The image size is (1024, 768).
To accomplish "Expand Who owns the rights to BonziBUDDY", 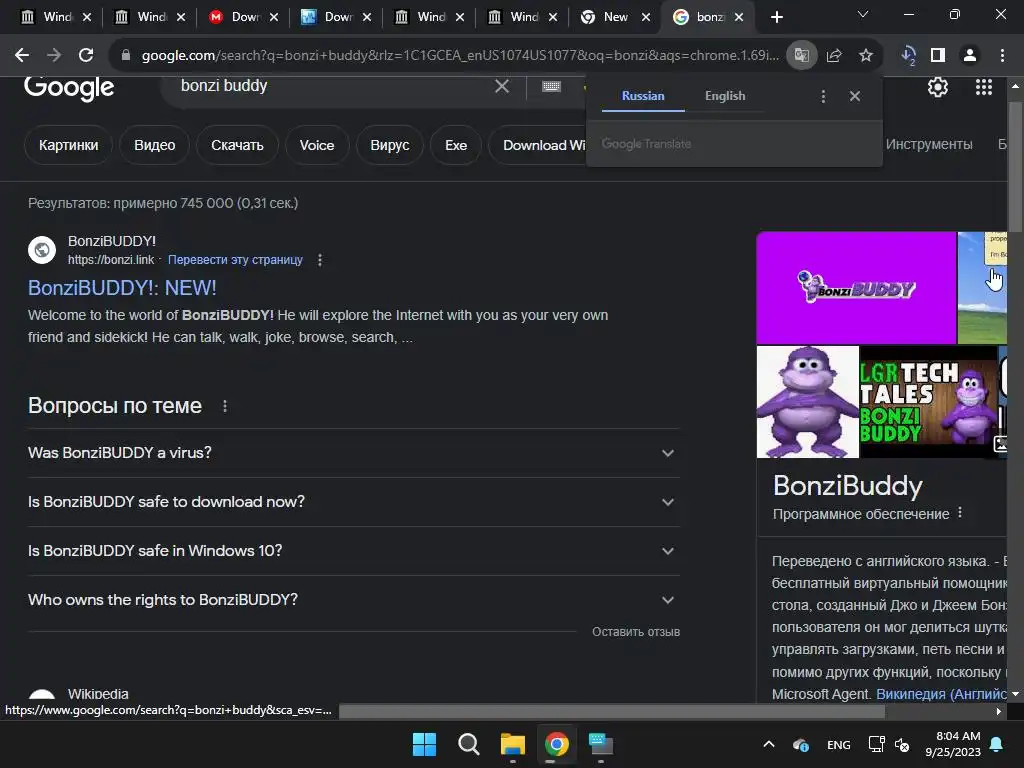I will 354,600.
